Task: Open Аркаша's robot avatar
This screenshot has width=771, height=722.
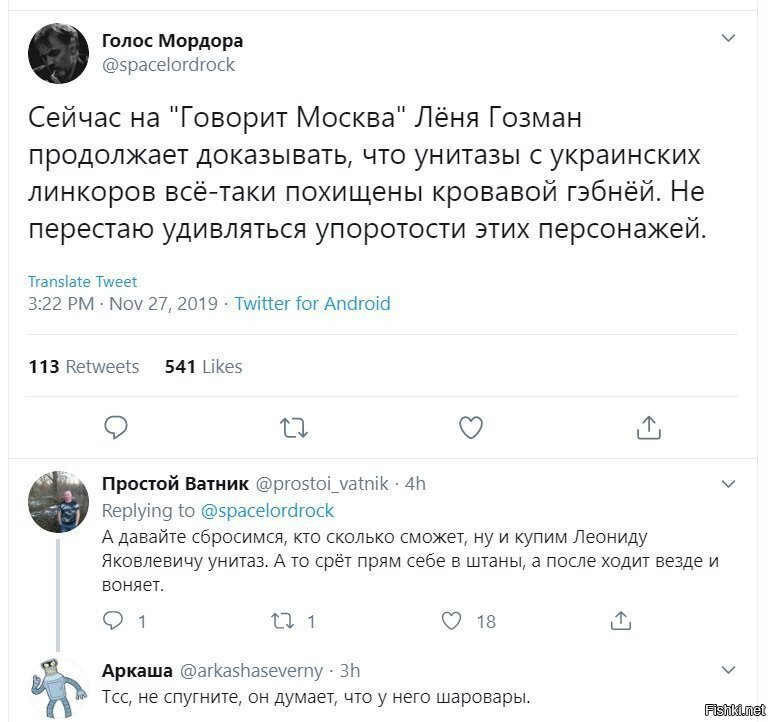Action: (x=59, y=689)
